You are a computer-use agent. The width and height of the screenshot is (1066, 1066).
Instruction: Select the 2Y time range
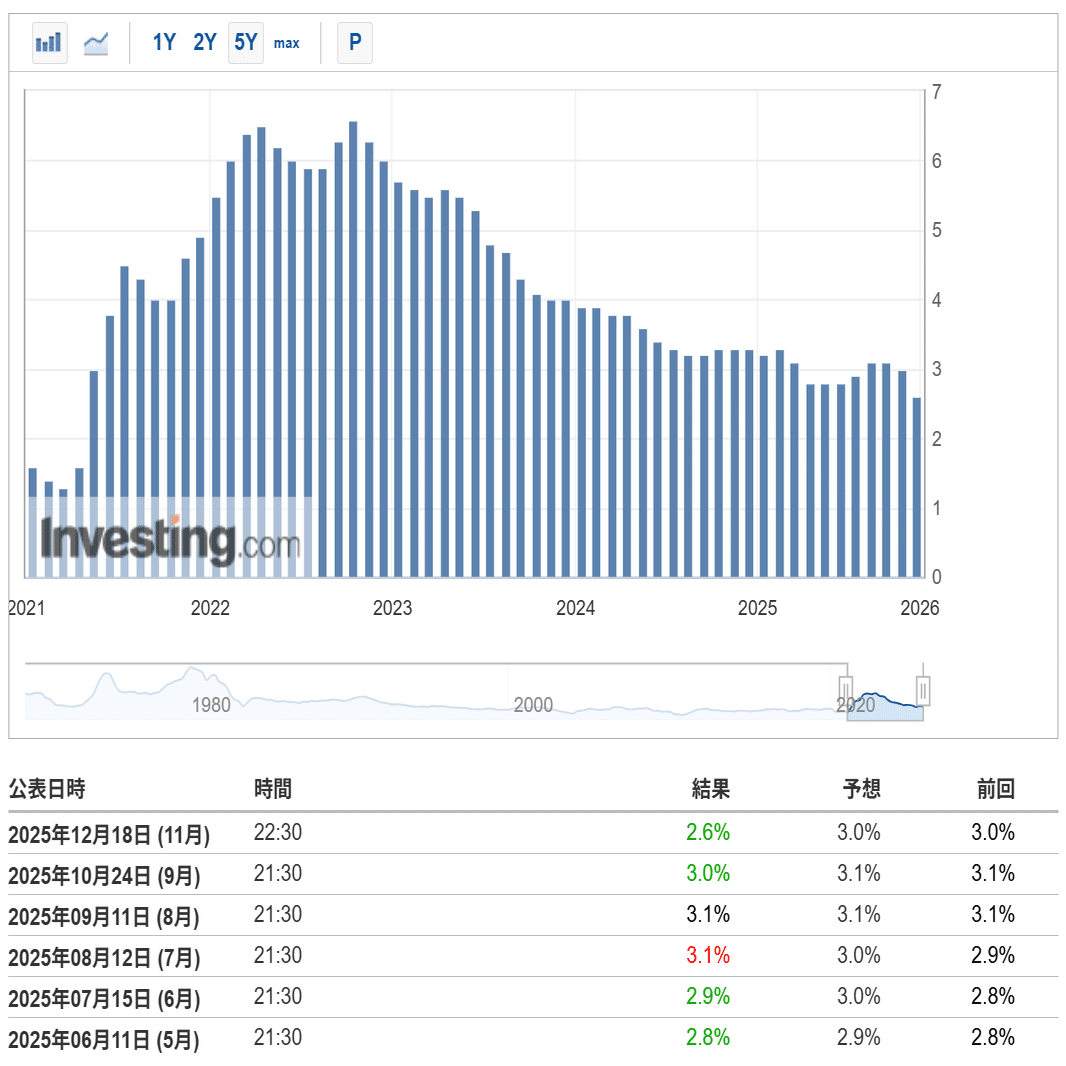205,43
